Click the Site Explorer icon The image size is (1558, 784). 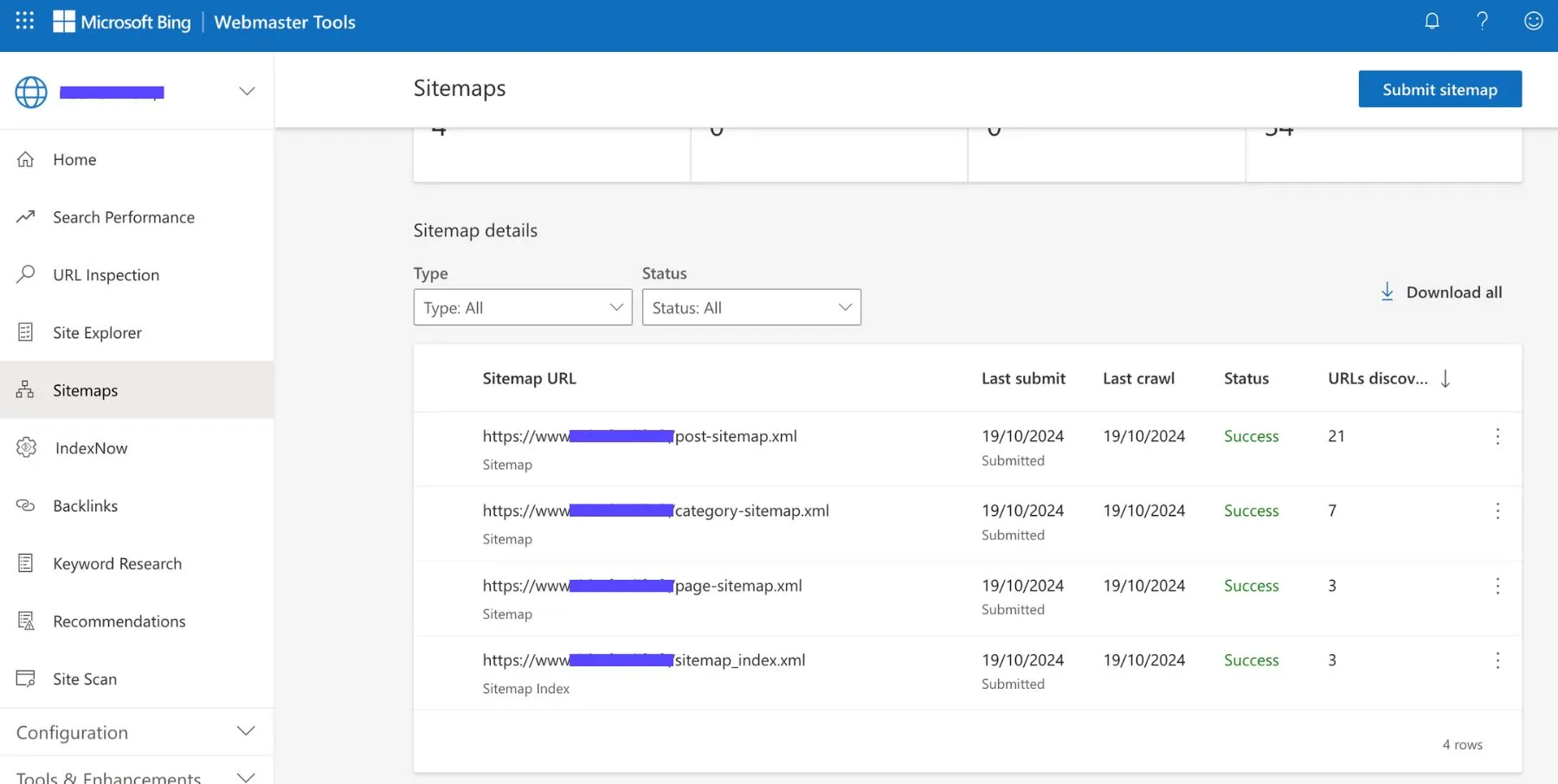[26, 332]
